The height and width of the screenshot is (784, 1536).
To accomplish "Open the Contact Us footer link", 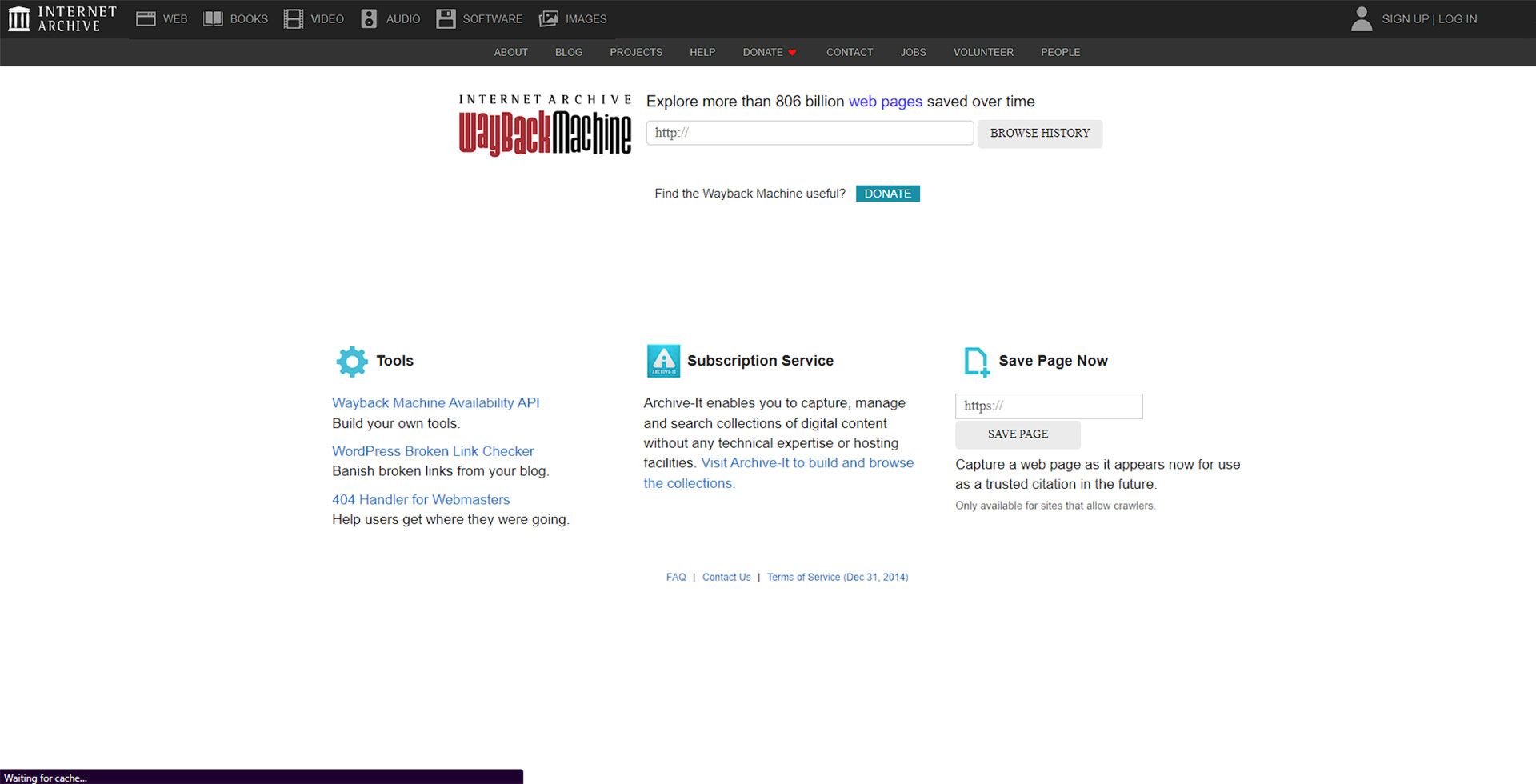I will [726, 577].
